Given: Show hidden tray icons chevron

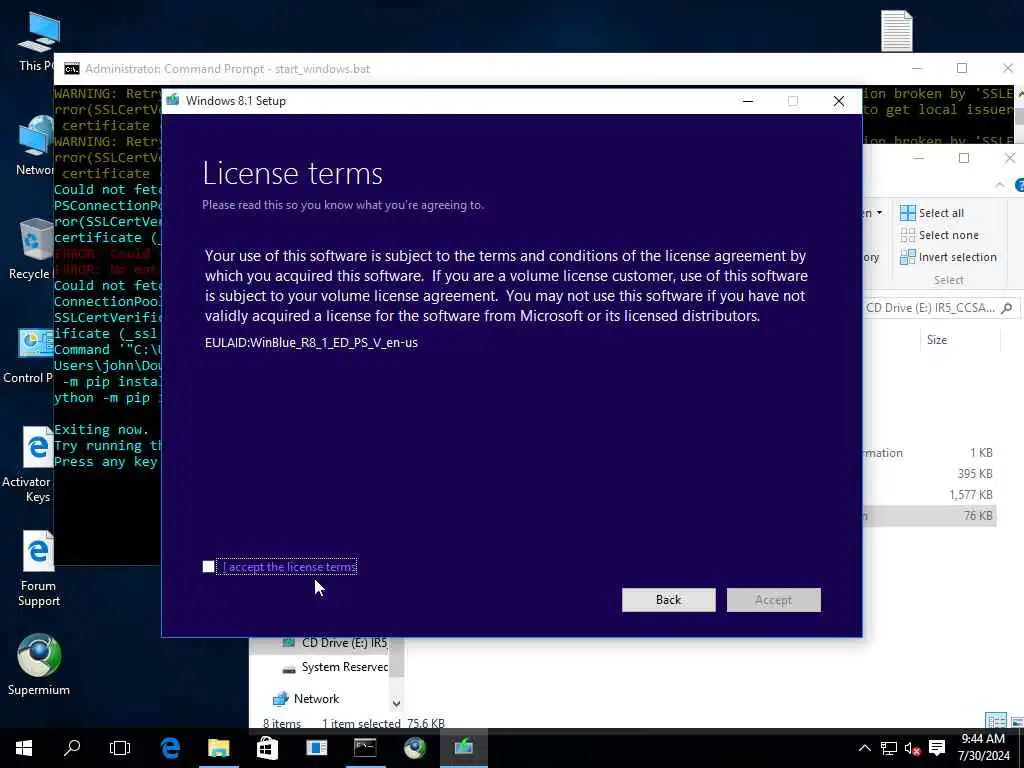Looking at the screenshot, I should (864, 748).
